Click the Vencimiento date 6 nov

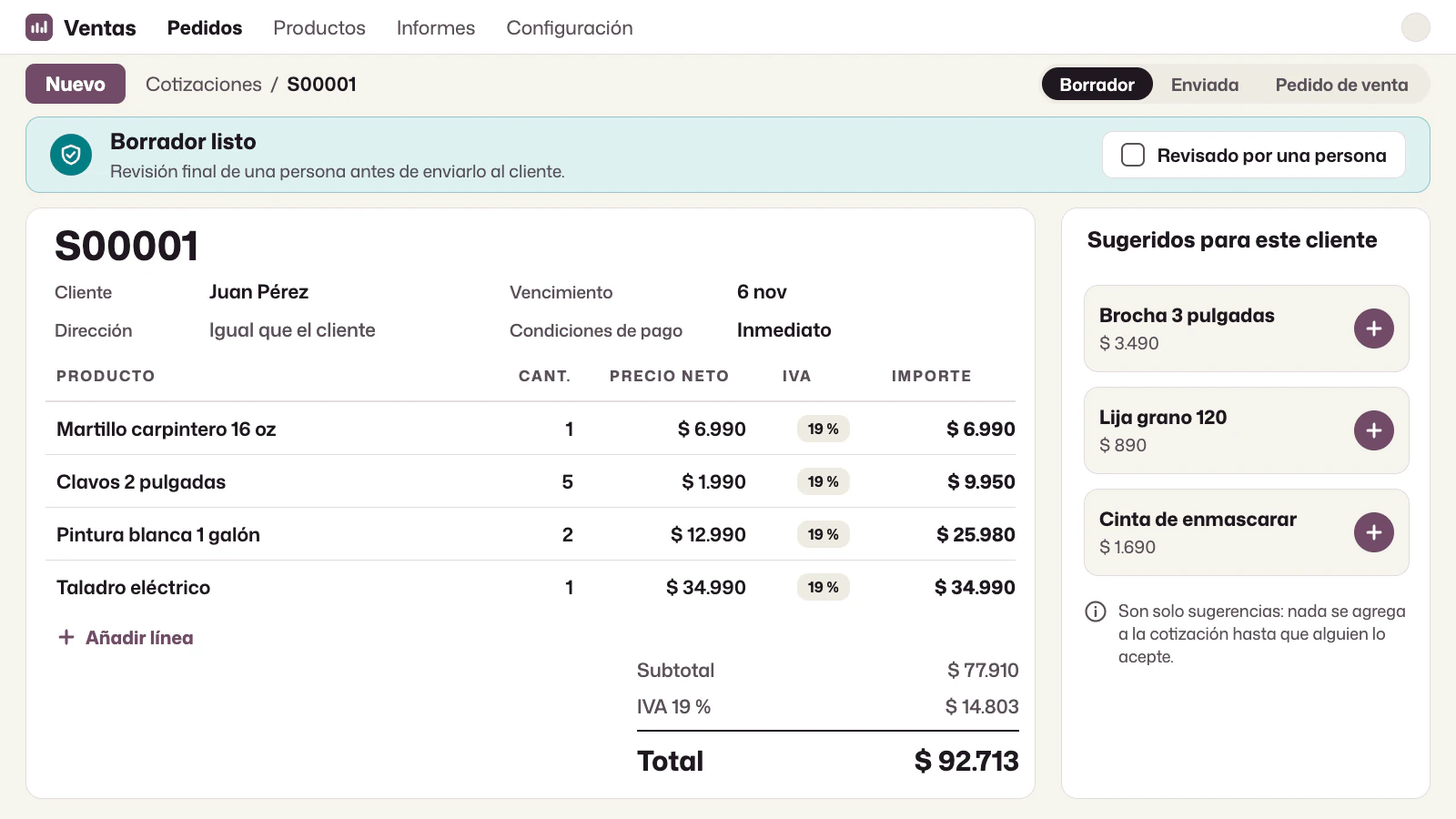point(762,292)
